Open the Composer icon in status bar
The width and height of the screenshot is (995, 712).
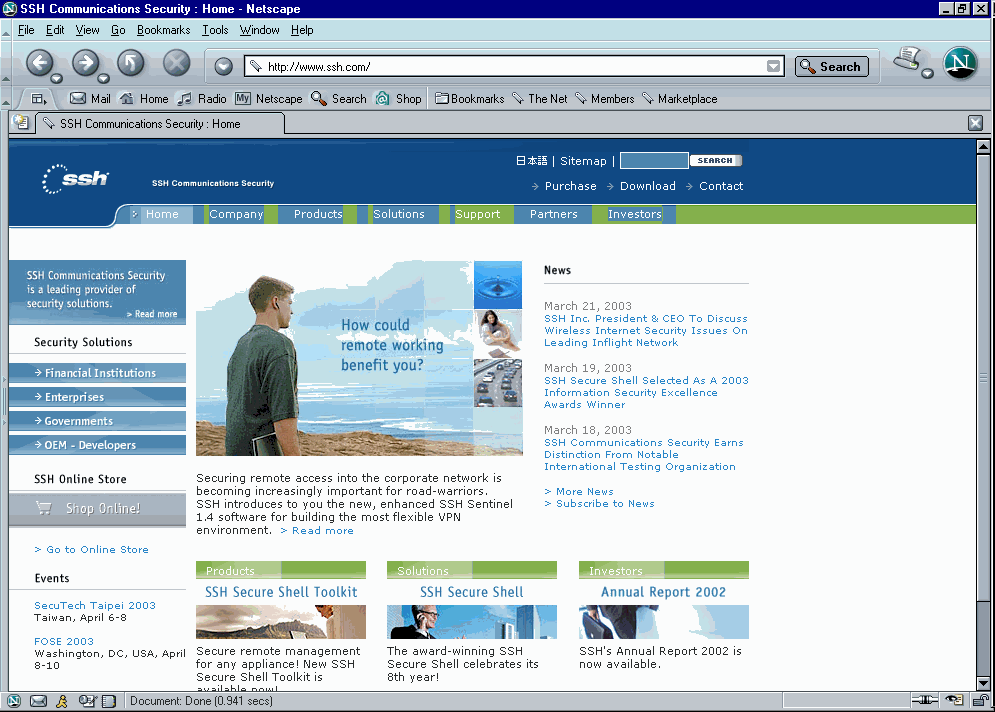(x=87, y=701)
